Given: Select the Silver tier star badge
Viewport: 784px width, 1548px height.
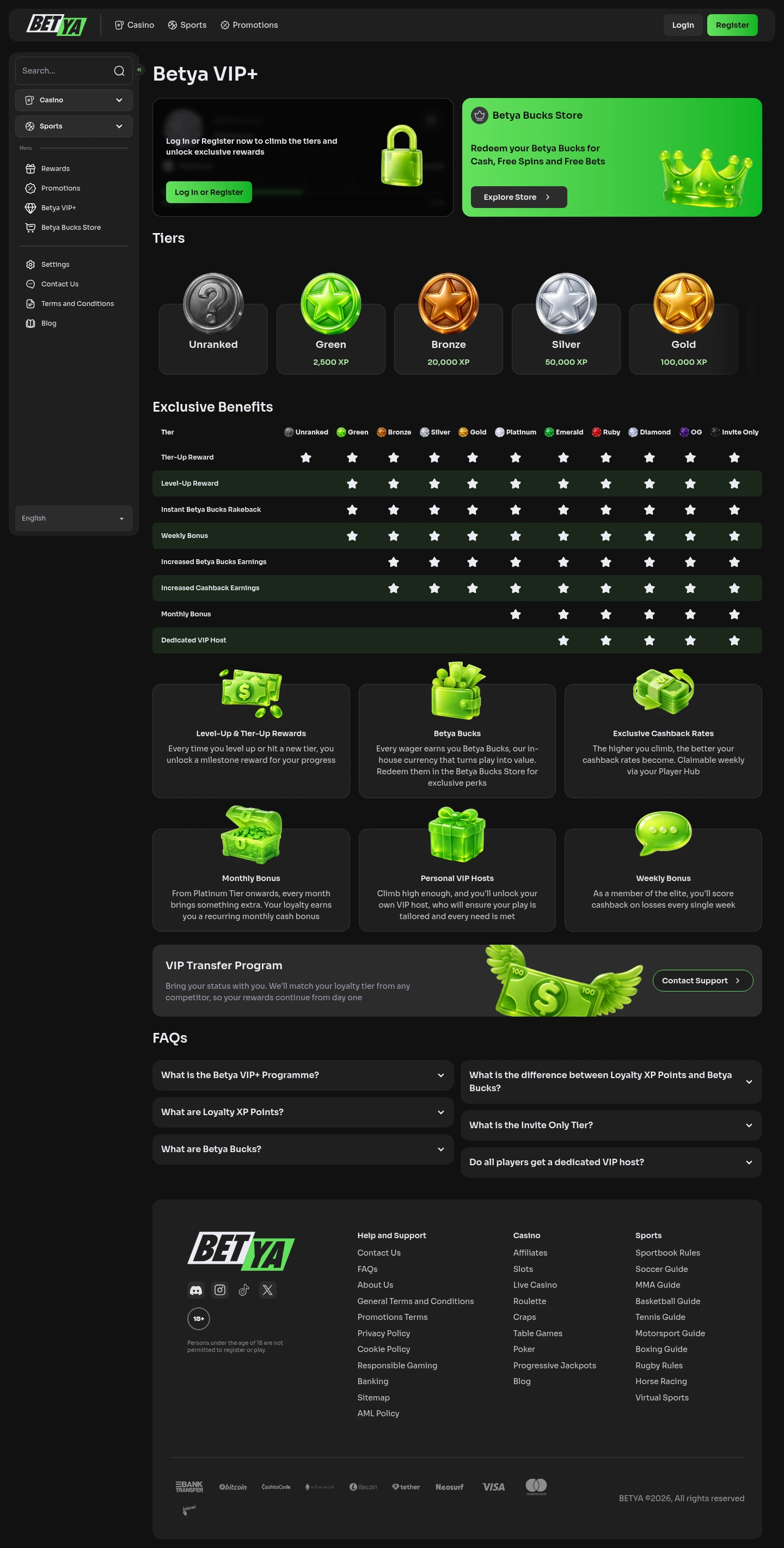Looking at the screenshot, I should tap(566, 303).
